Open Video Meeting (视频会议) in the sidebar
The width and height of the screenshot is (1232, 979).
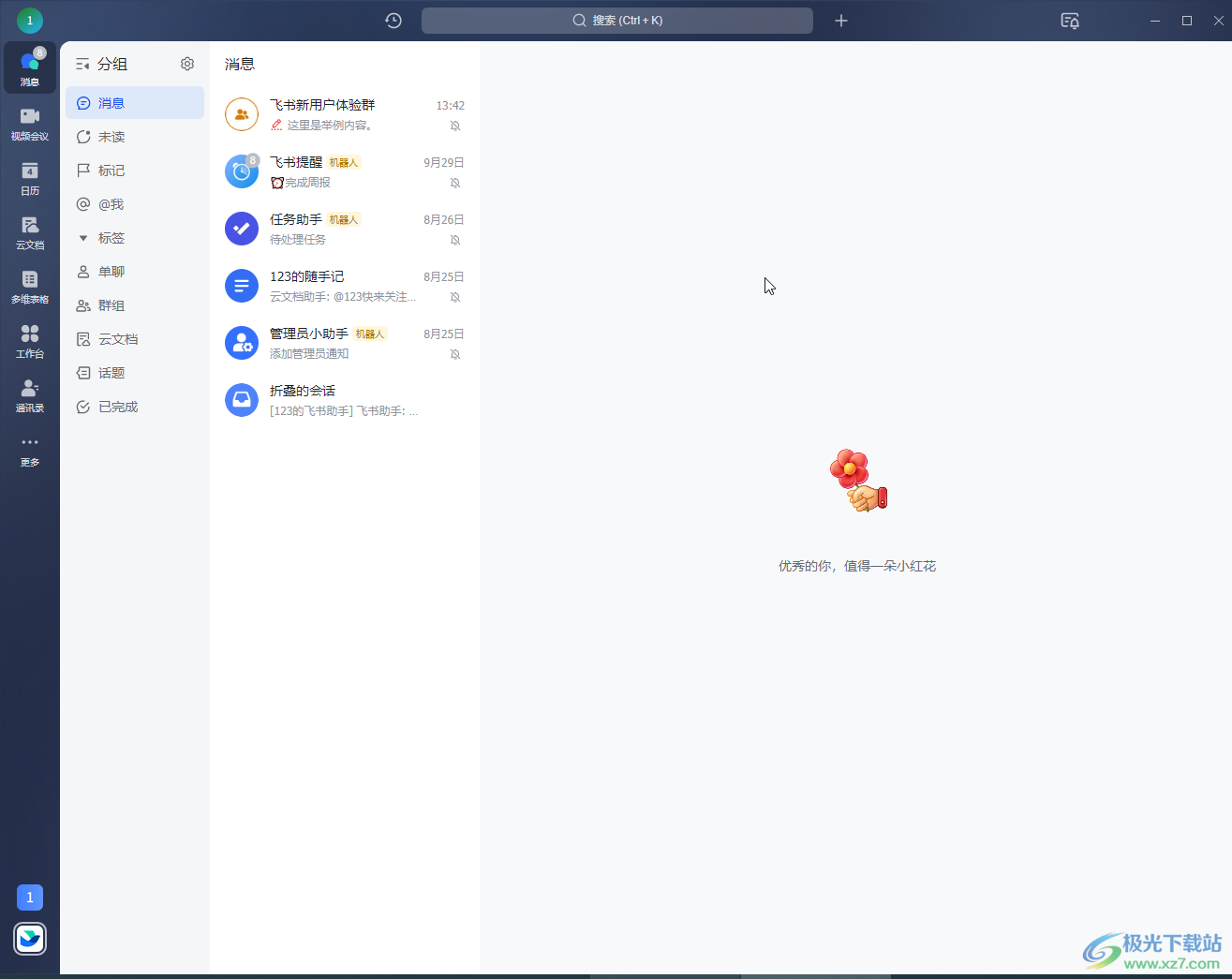coord(30,124)
